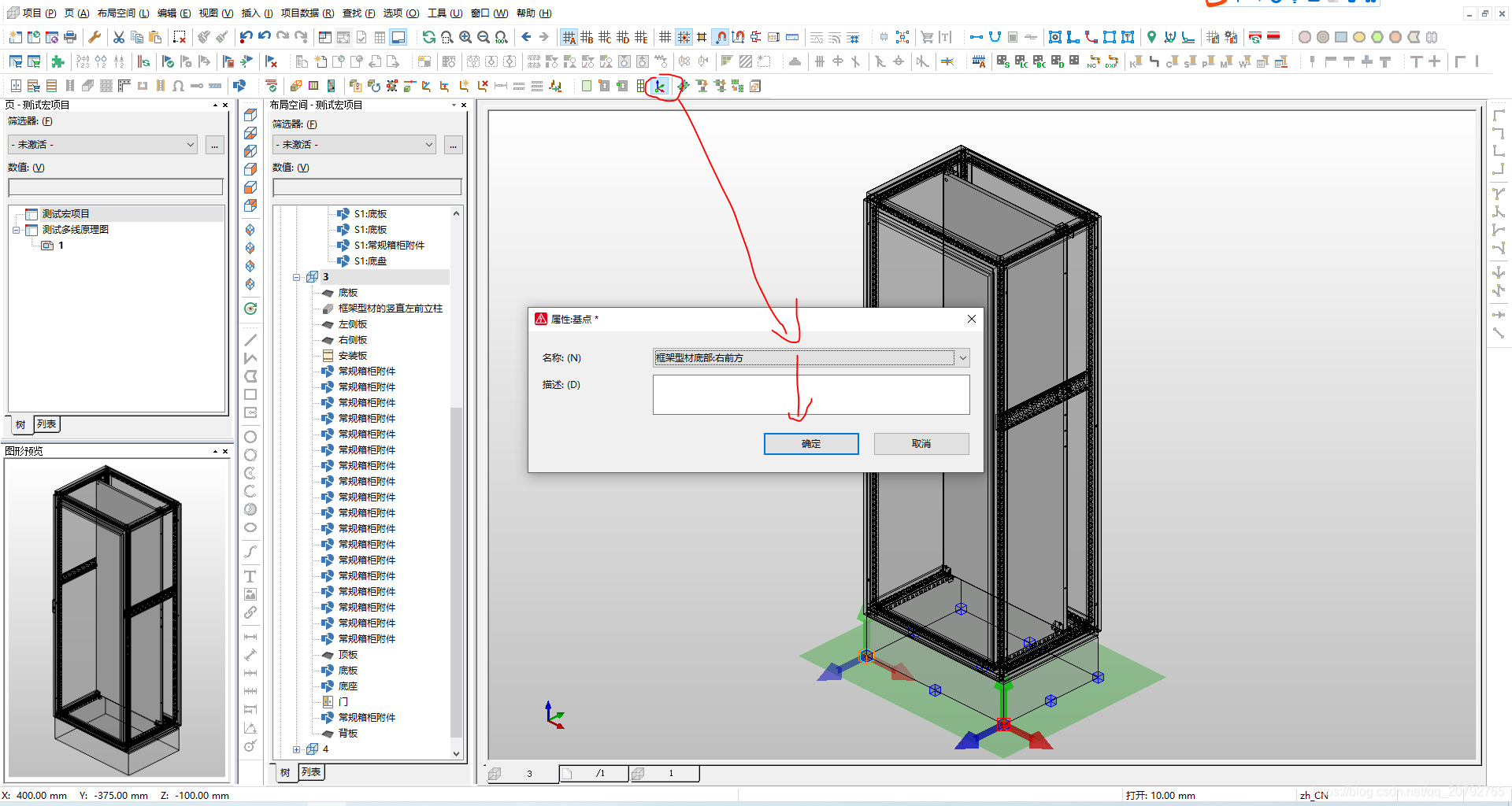Click the 确定 button
This screenshot has width=1512, height=806.
(x=811, y=444)
